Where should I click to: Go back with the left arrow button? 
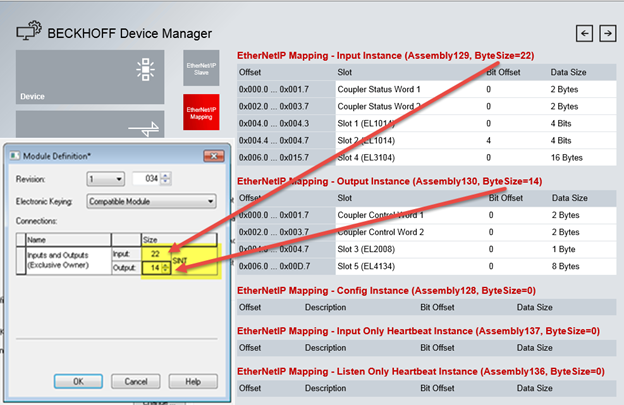click(584, 33)
